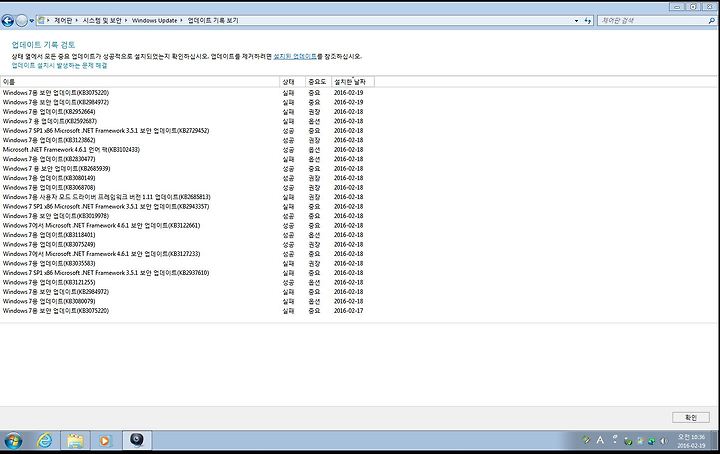The width and height of the screenshot is (720, 454).
Task: Select the KB3080079 update row
Action: tap(187, 302)
